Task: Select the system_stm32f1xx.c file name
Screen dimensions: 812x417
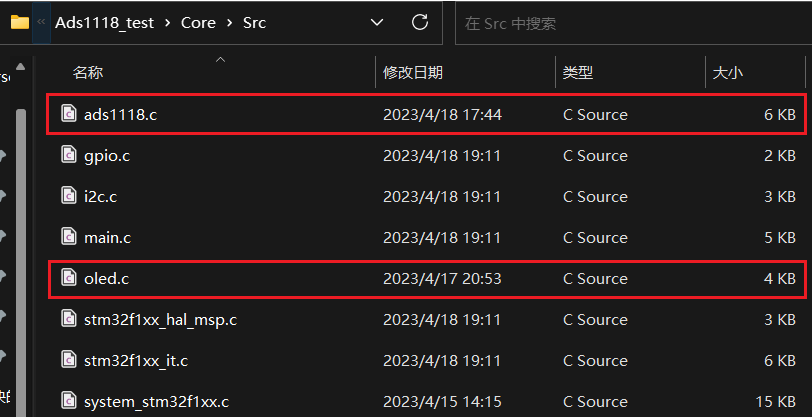Action: [x=156, y=401]
